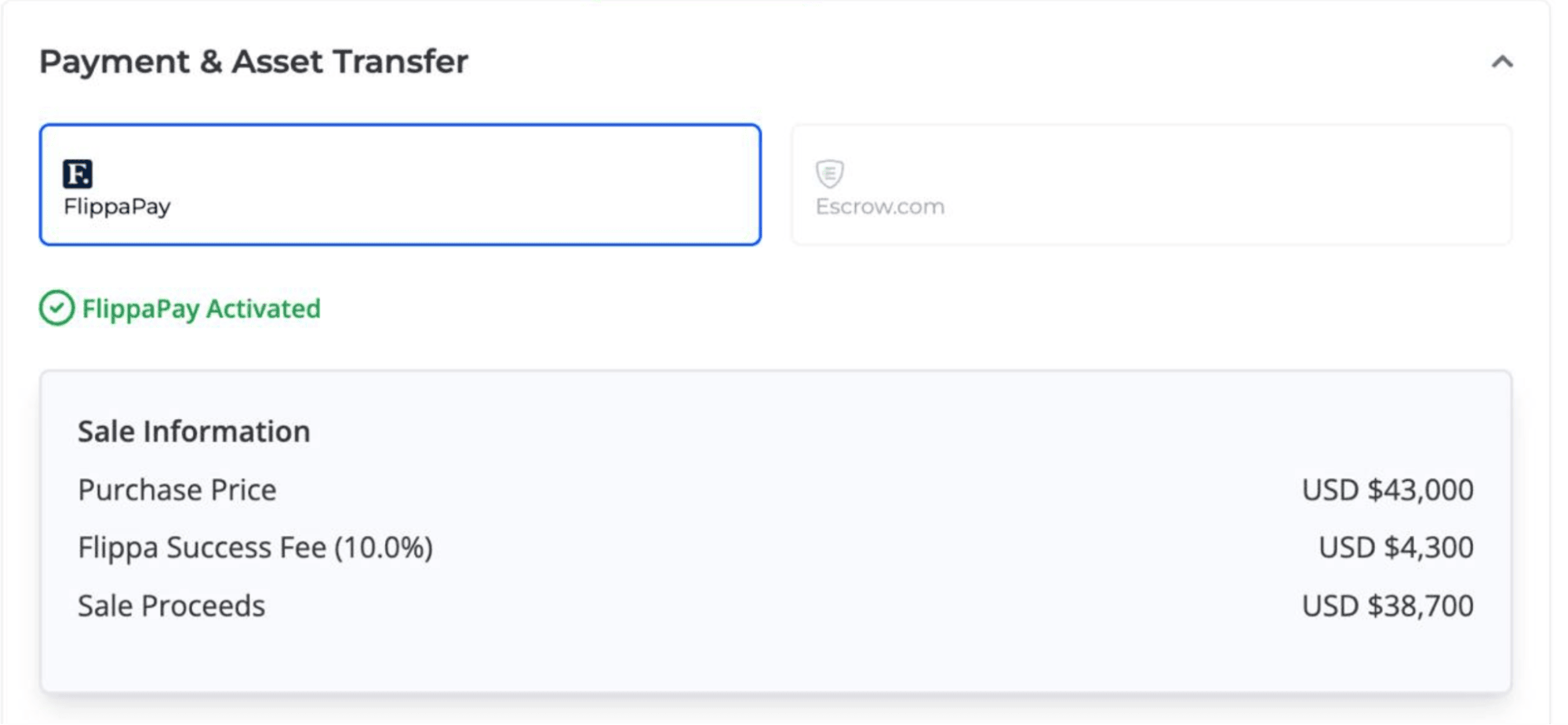This screenshot has width=1568, height=725.
Task: Click the FlippaPay label text
Action: pos(117,207)
